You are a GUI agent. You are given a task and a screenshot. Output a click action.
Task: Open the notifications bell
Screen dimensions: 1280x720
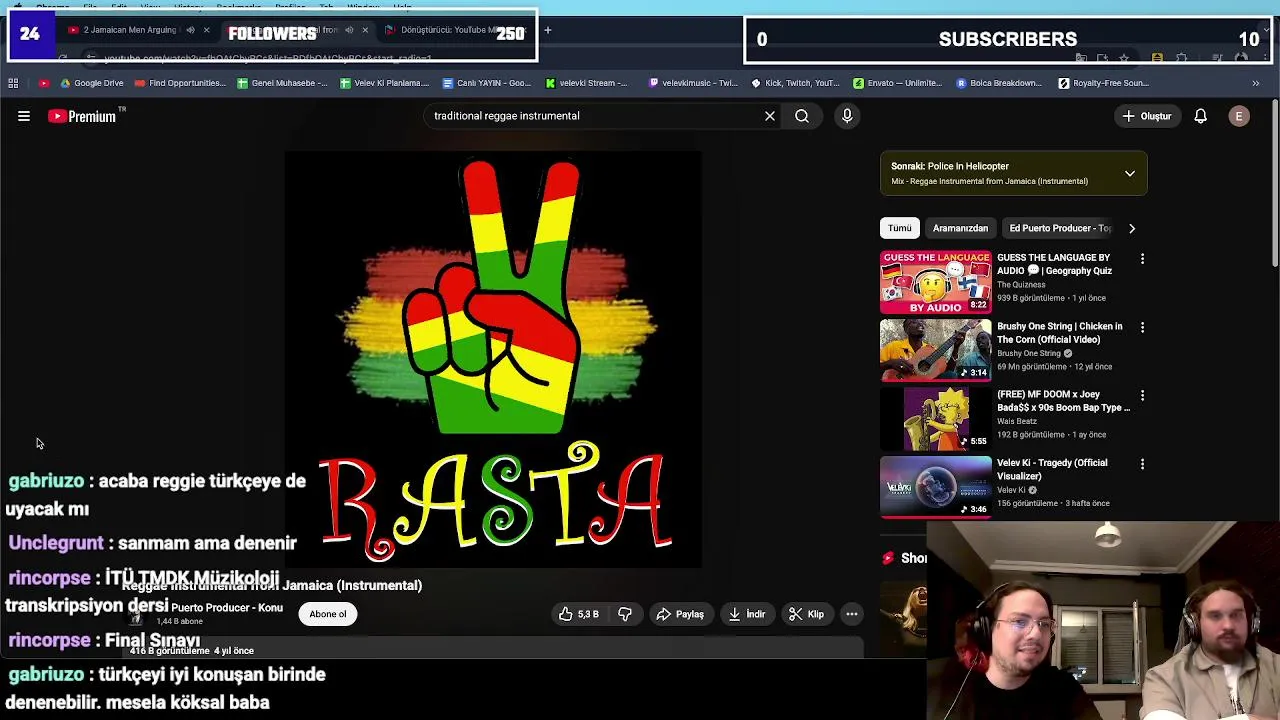pyautogui.click(x=1200, y=116)
